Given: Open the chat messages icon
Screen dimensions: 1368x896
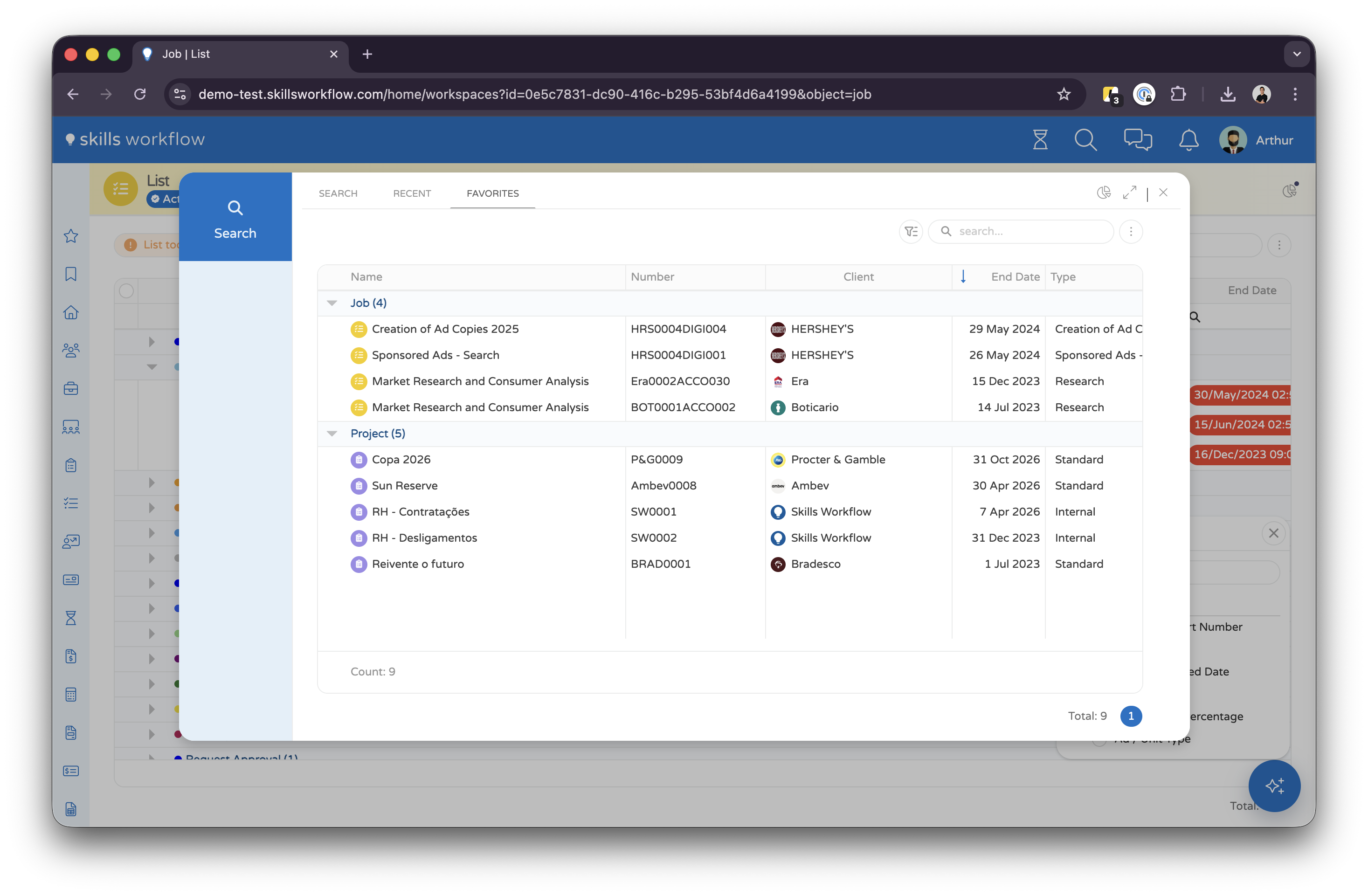Looking at the screenshot, I should click(x=1138, y=140).
